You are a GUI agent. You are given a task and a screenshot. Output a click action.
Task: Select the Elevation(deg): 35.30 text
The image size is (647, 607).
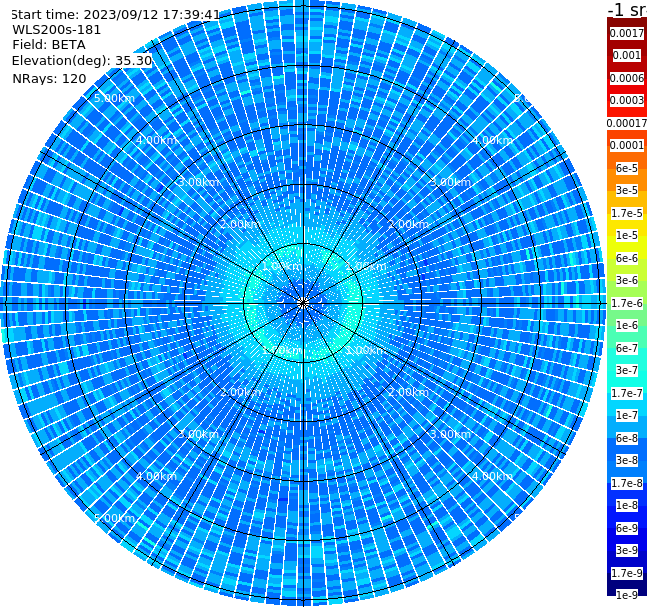click(x=82, y=61)
